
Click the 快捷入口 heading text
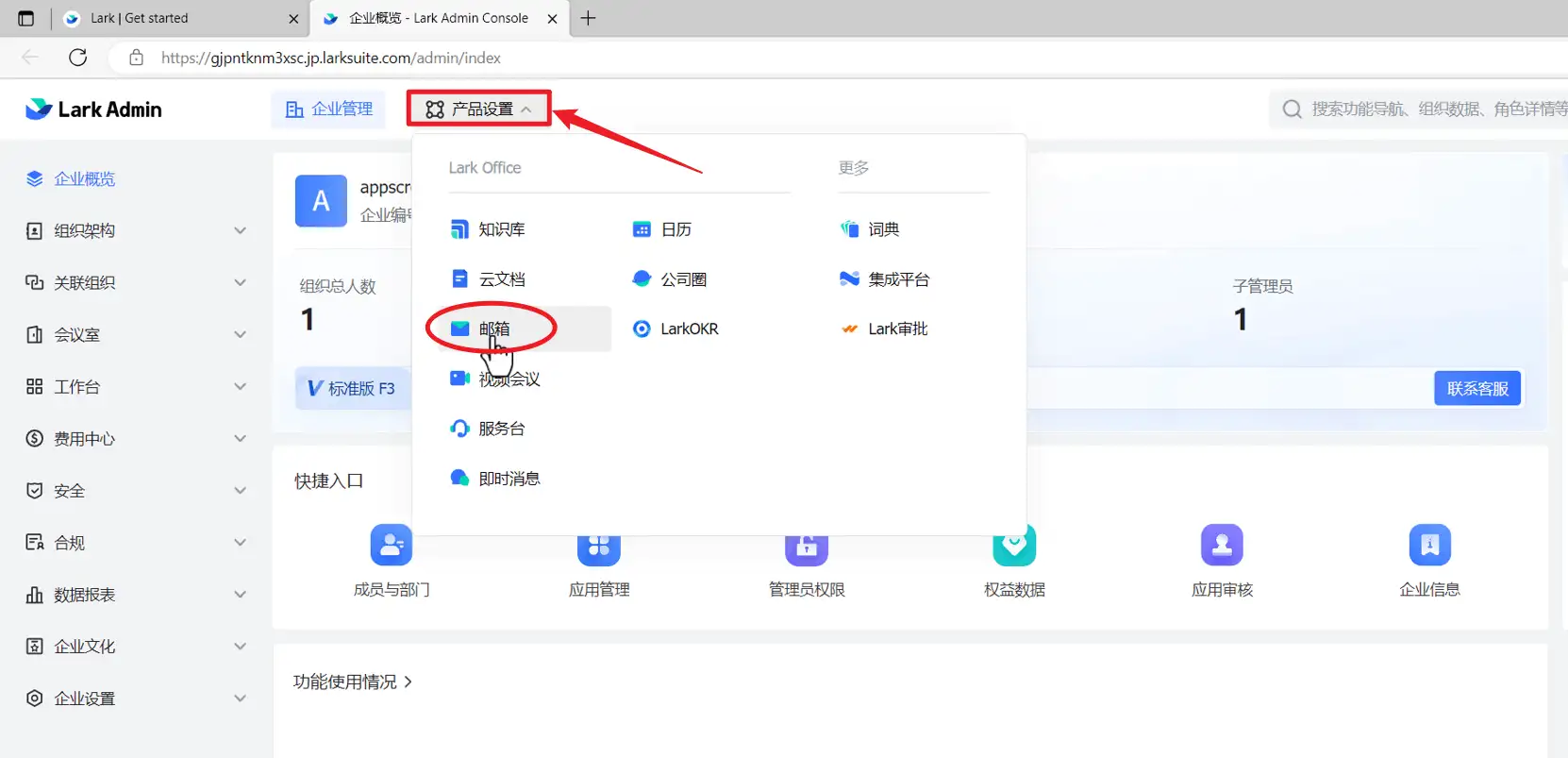pos(328,481)
